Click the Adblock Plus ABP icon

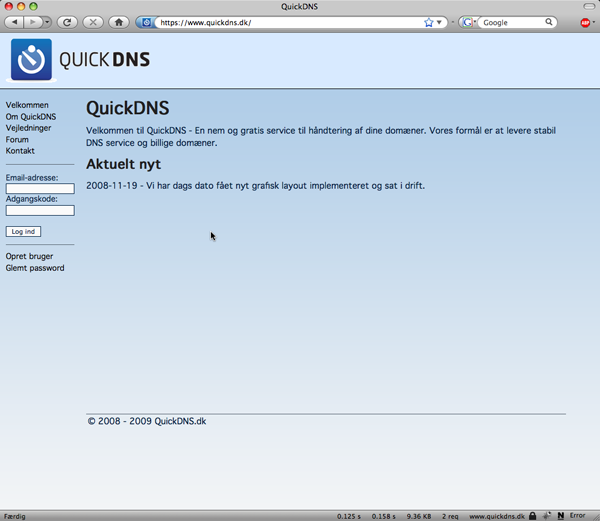pyautogui.click(x=585, y=23)
